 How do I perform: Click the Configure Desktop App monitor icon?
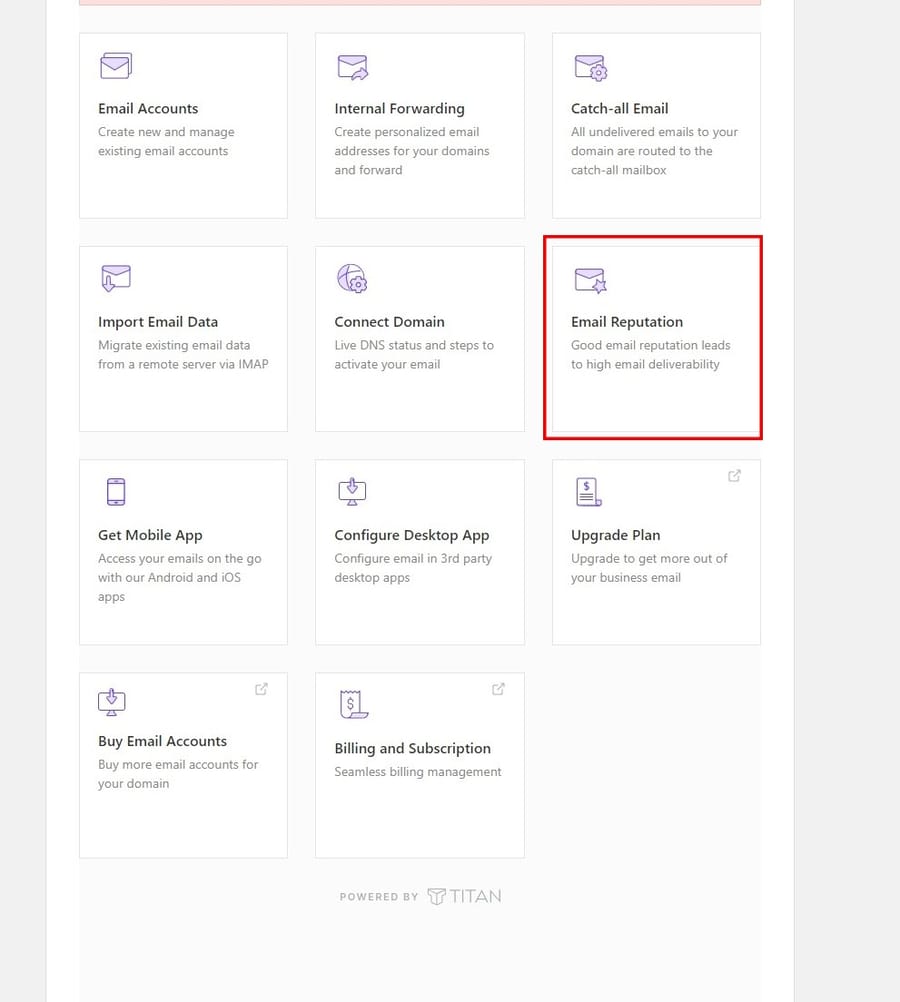(x=352, y=491)
